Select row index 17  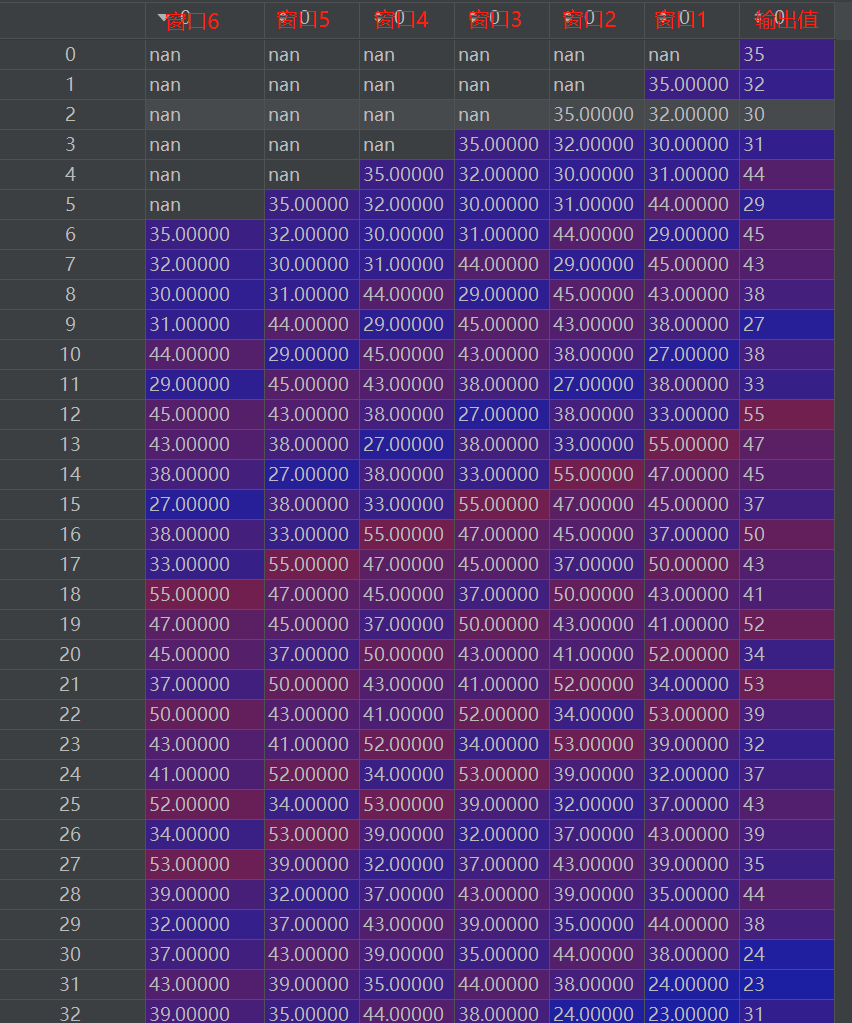click(x=71, y=564)
